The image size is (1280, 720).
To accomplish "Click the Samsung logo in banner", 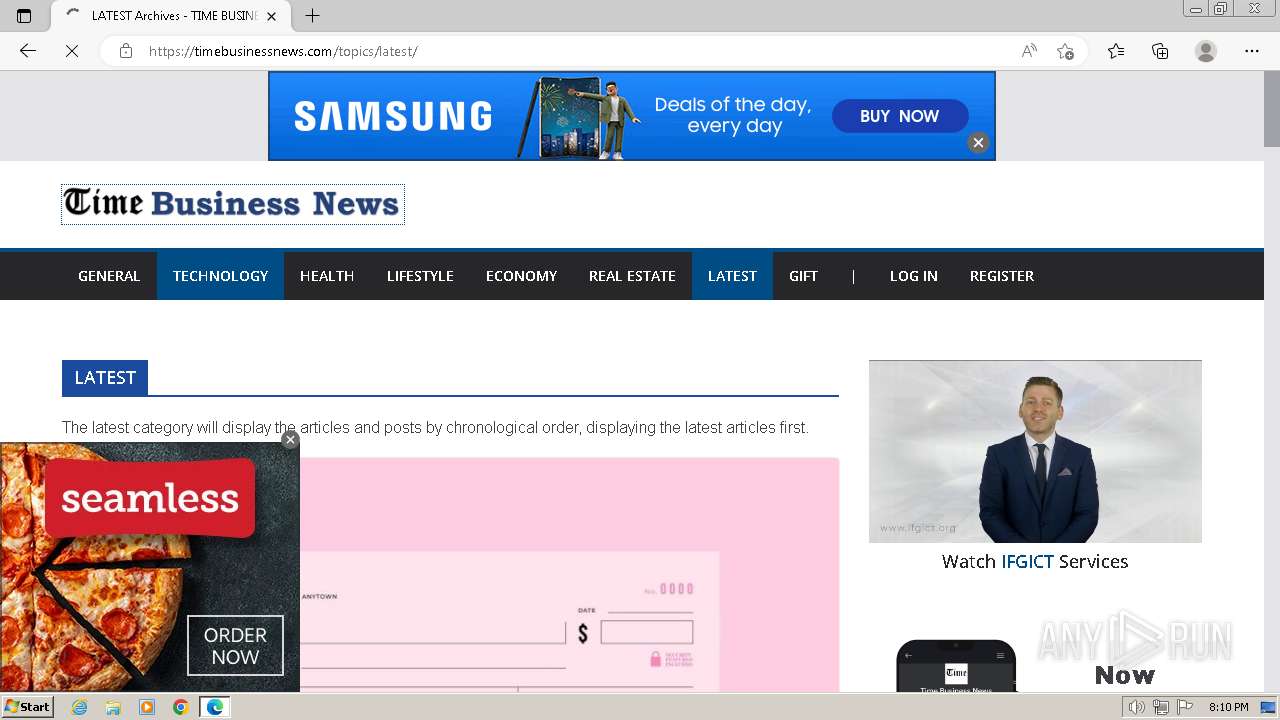I will click(x=393, y=116).
